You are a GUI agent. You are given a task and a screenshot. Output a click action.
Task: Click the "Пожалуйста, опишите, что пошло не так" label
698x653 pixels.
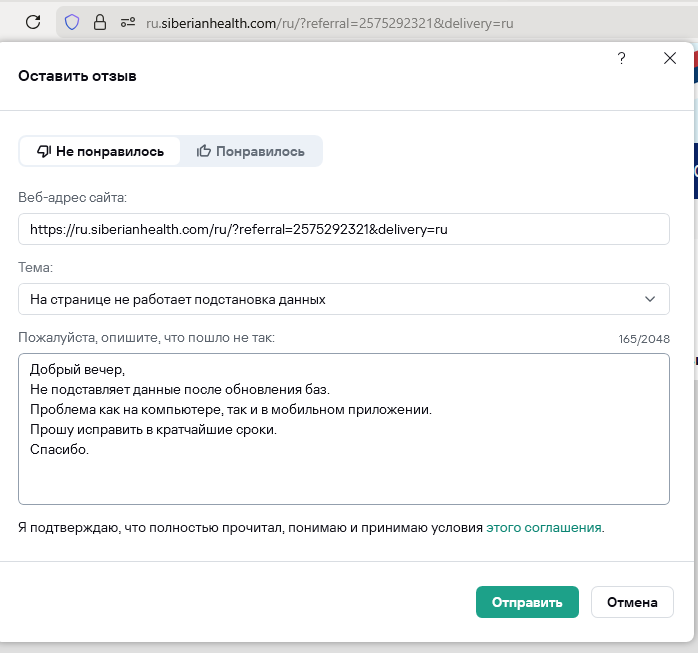point(146,338)
